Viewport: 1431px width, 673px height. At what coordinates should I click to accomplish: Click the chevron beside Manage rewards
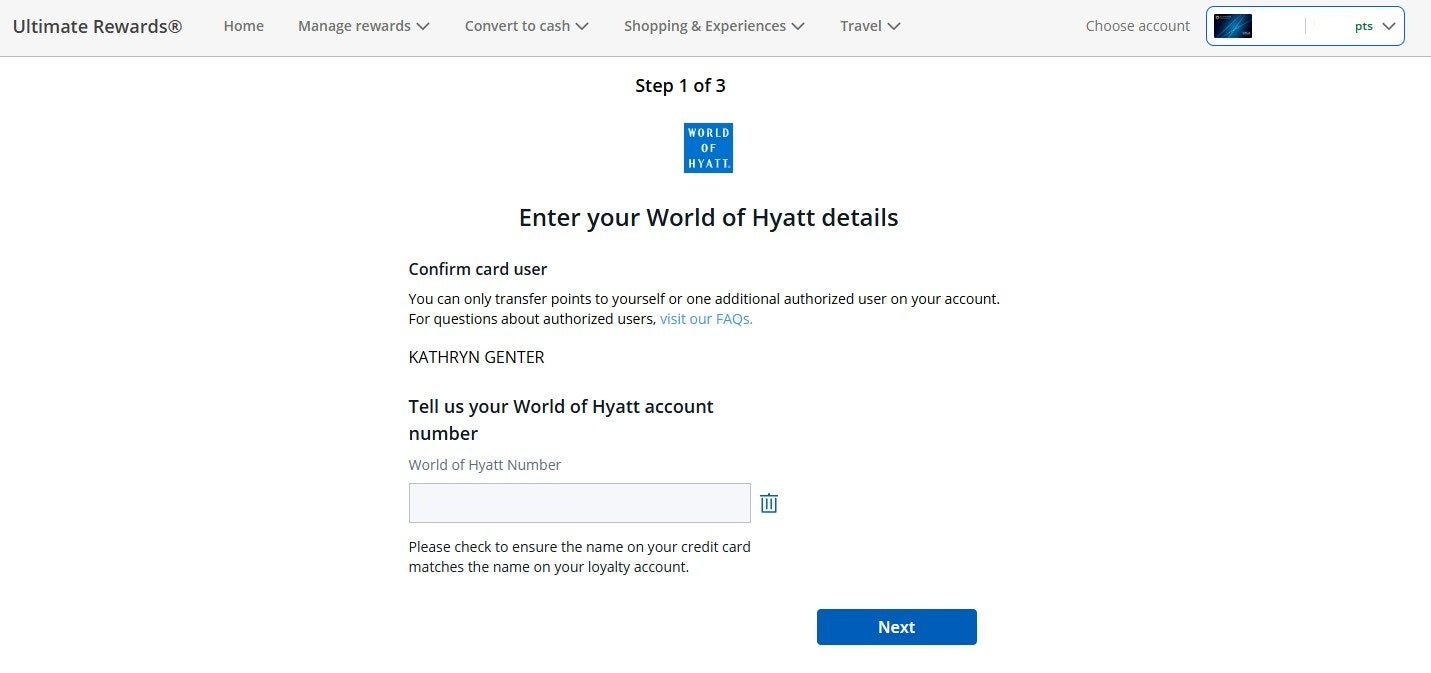tap(424, 26)
